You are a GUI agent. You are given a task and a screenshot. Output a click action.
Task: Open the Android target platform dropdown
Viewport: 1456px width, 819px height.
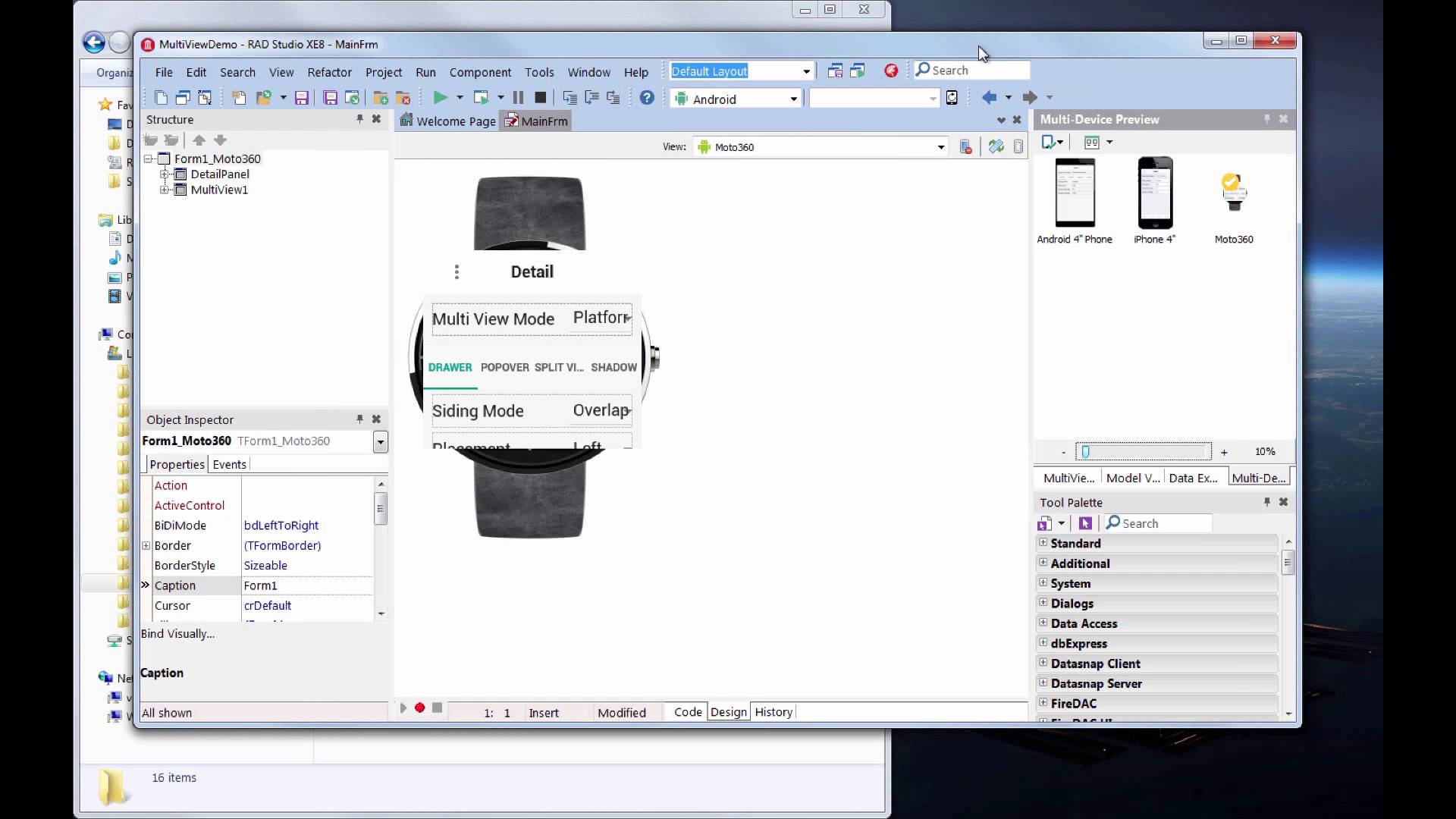[793, 99]
